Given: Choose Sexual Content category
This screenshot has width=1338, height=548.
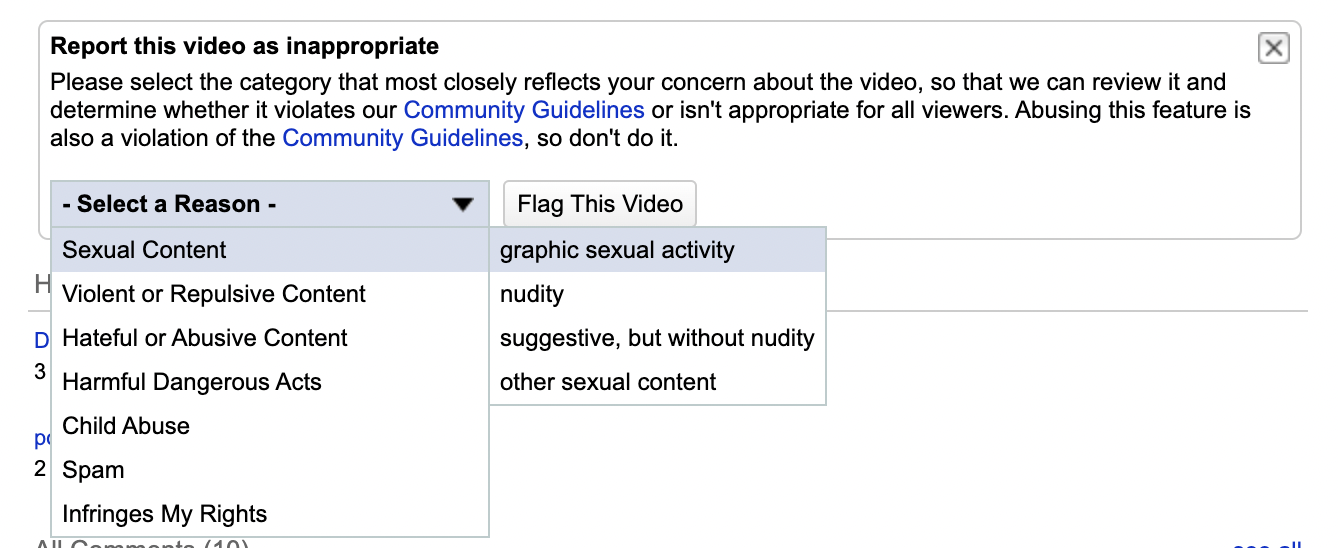Looking at the screenshot, I should (145, 250).
